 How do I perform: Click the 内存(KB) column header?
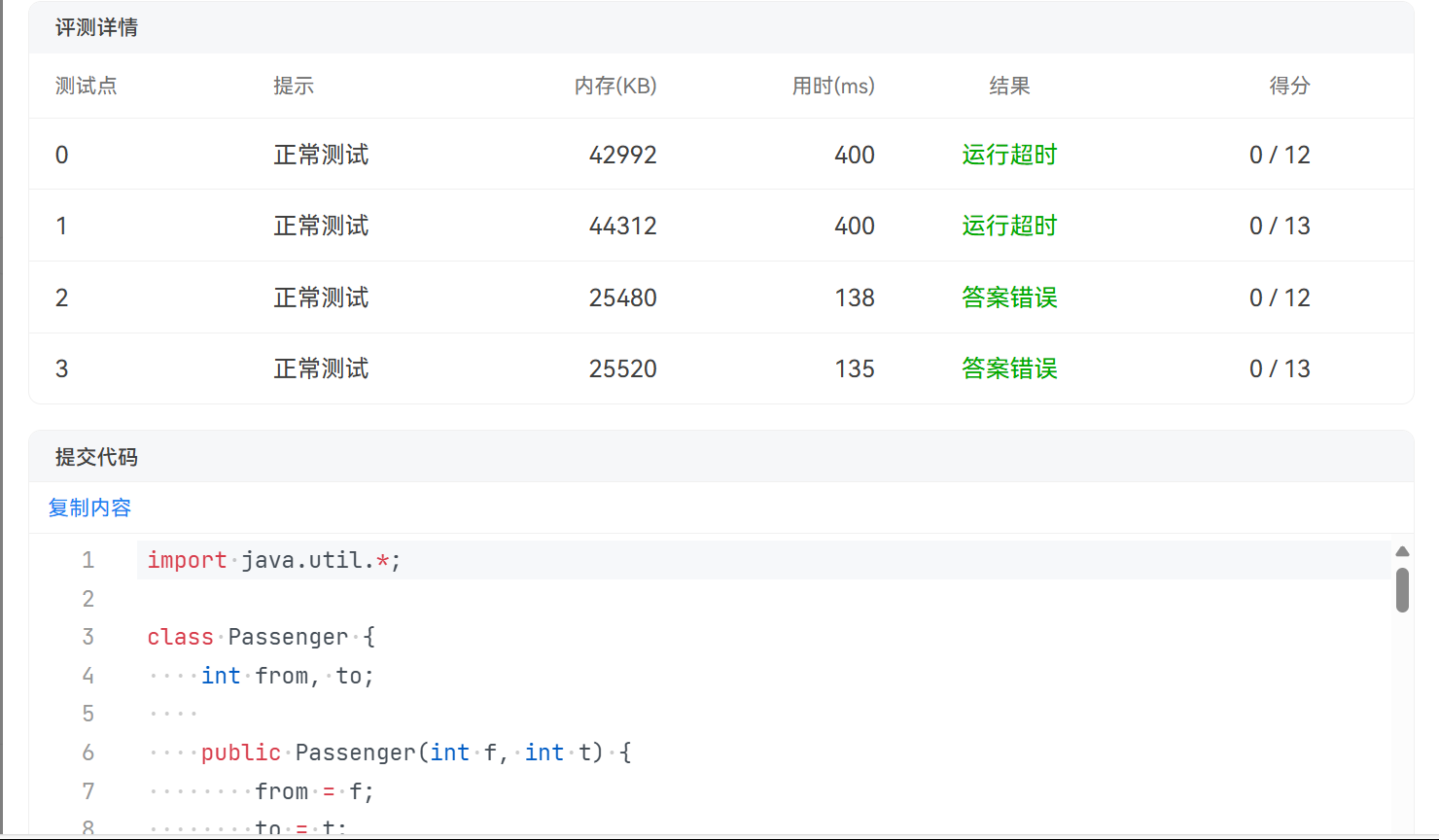coord(615,86)
